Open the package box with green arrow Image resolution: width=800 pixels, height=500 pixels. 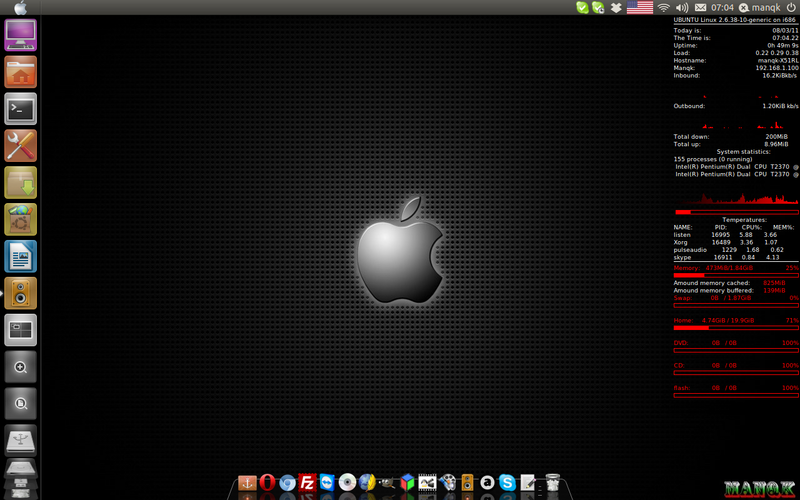click(x=20, y=182)
